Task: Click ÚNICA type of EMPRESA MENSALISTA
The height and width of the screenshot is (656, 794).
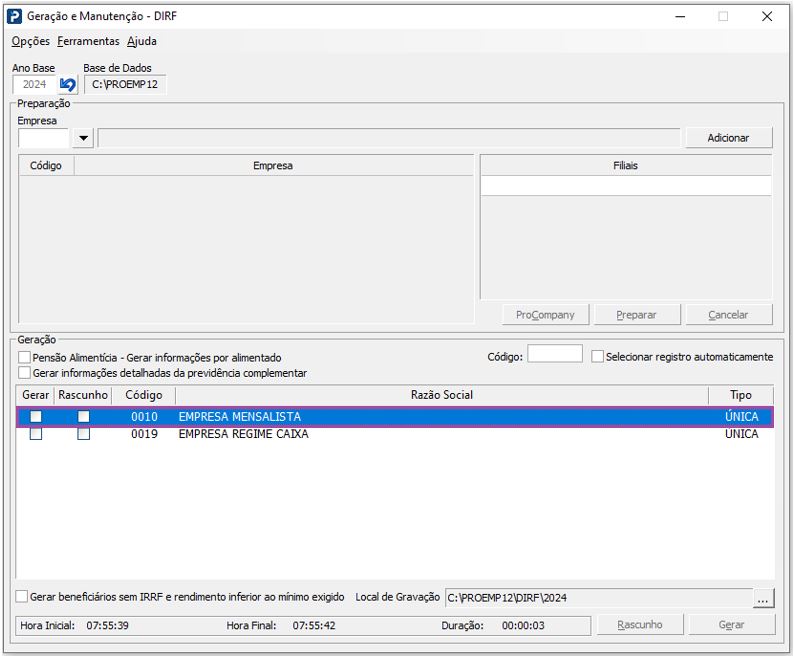Action: point(742,416)
